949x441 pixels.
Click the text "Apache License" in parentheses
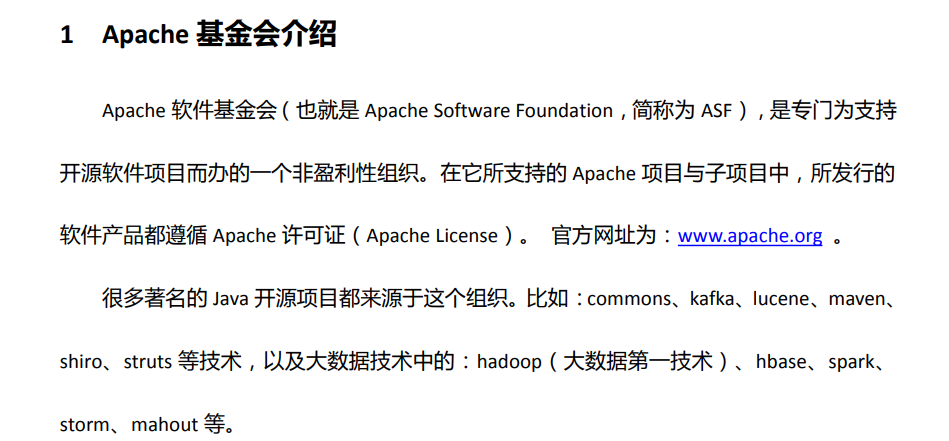432,236
